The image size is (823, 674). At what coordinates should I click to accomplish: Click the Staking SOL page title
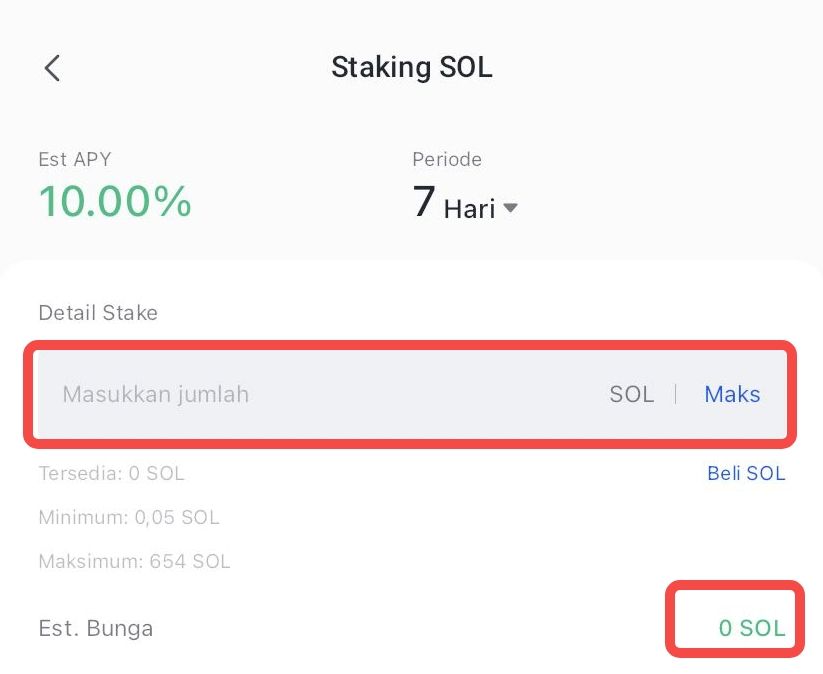point(411,67)
